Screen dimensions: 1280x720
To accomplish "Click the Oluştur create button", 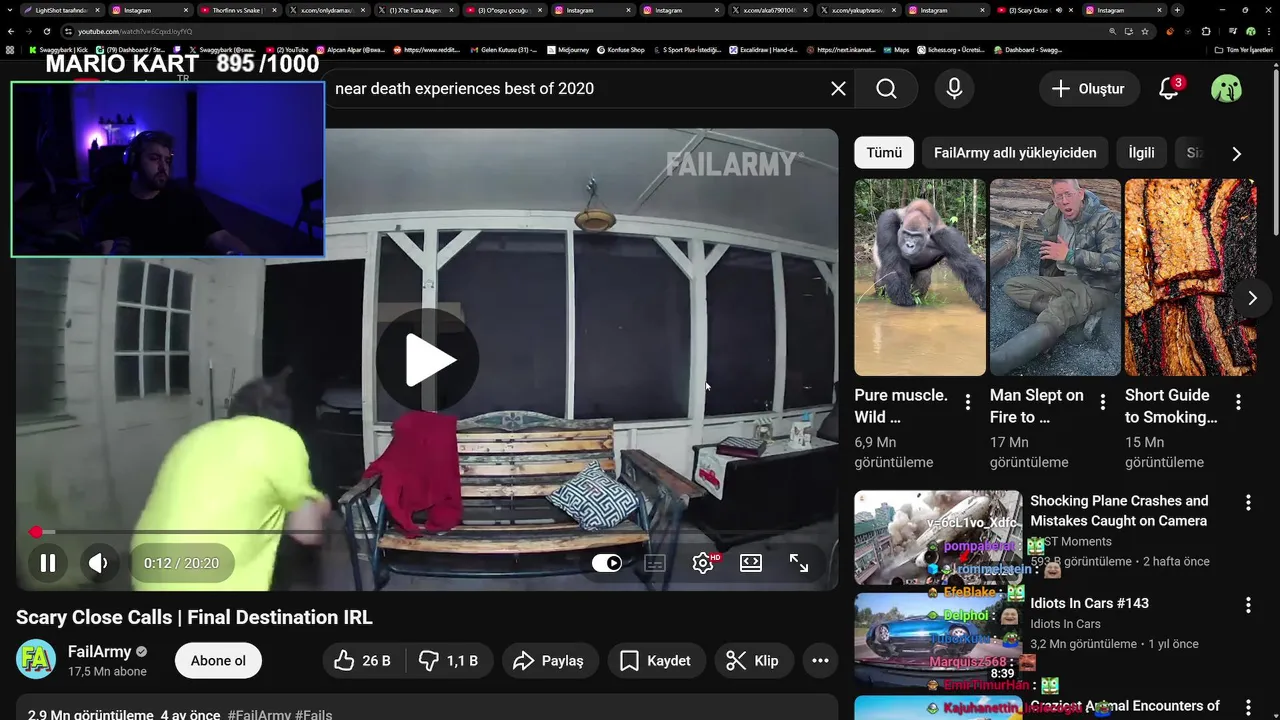I will (1089, 89).
